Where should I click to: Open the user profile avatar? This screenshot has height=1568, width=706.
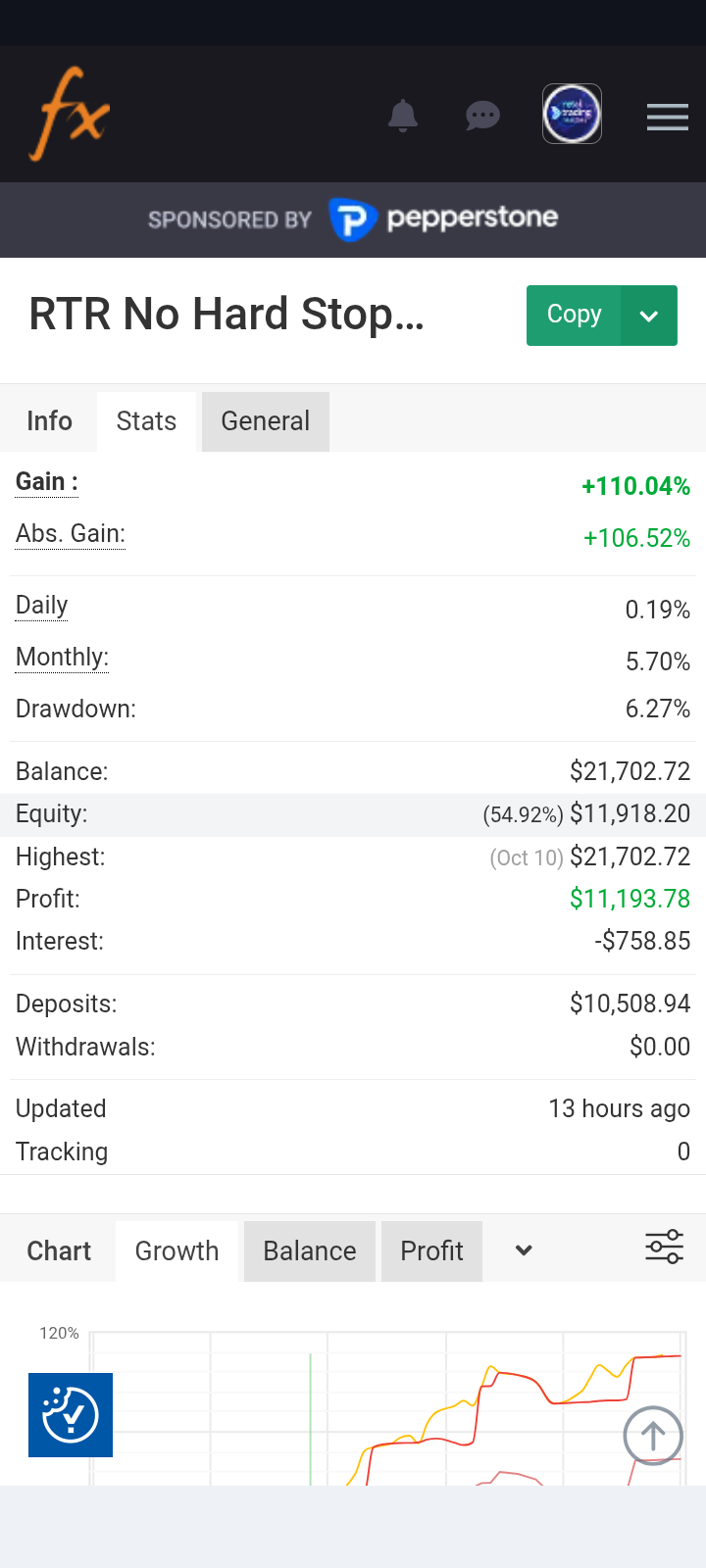click(572, 114)
